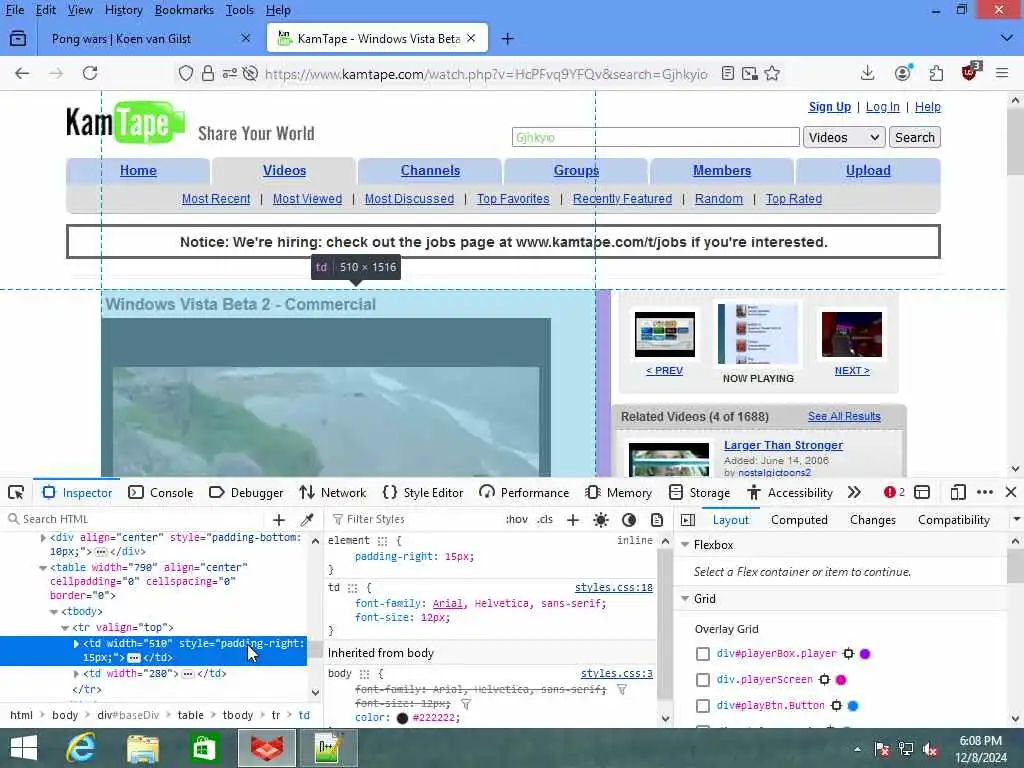Open a new browser tab
The image size is (1024, 768).
click(x=507, y=39)
